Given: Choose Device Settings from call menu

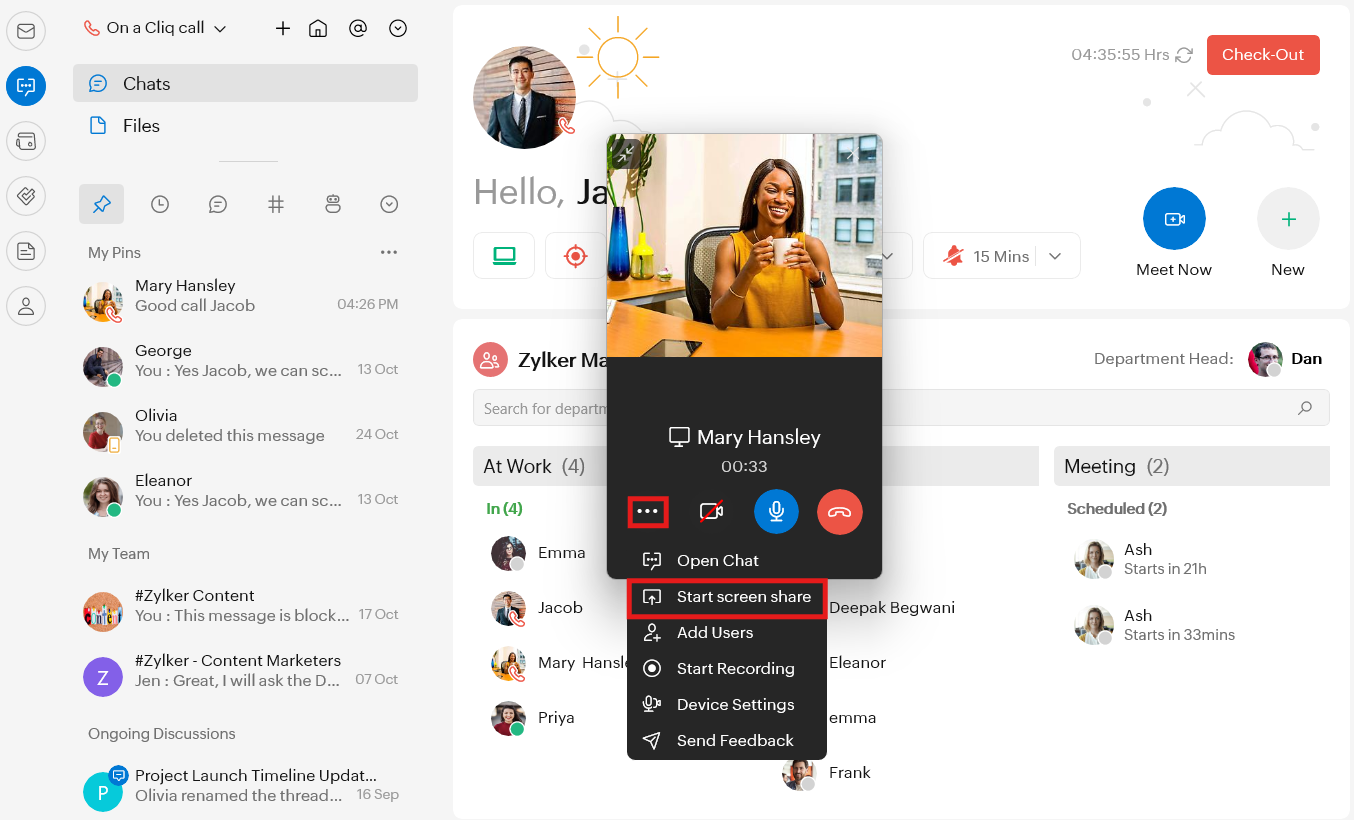Looking at the screenshot, I should [x=727, y=704].
